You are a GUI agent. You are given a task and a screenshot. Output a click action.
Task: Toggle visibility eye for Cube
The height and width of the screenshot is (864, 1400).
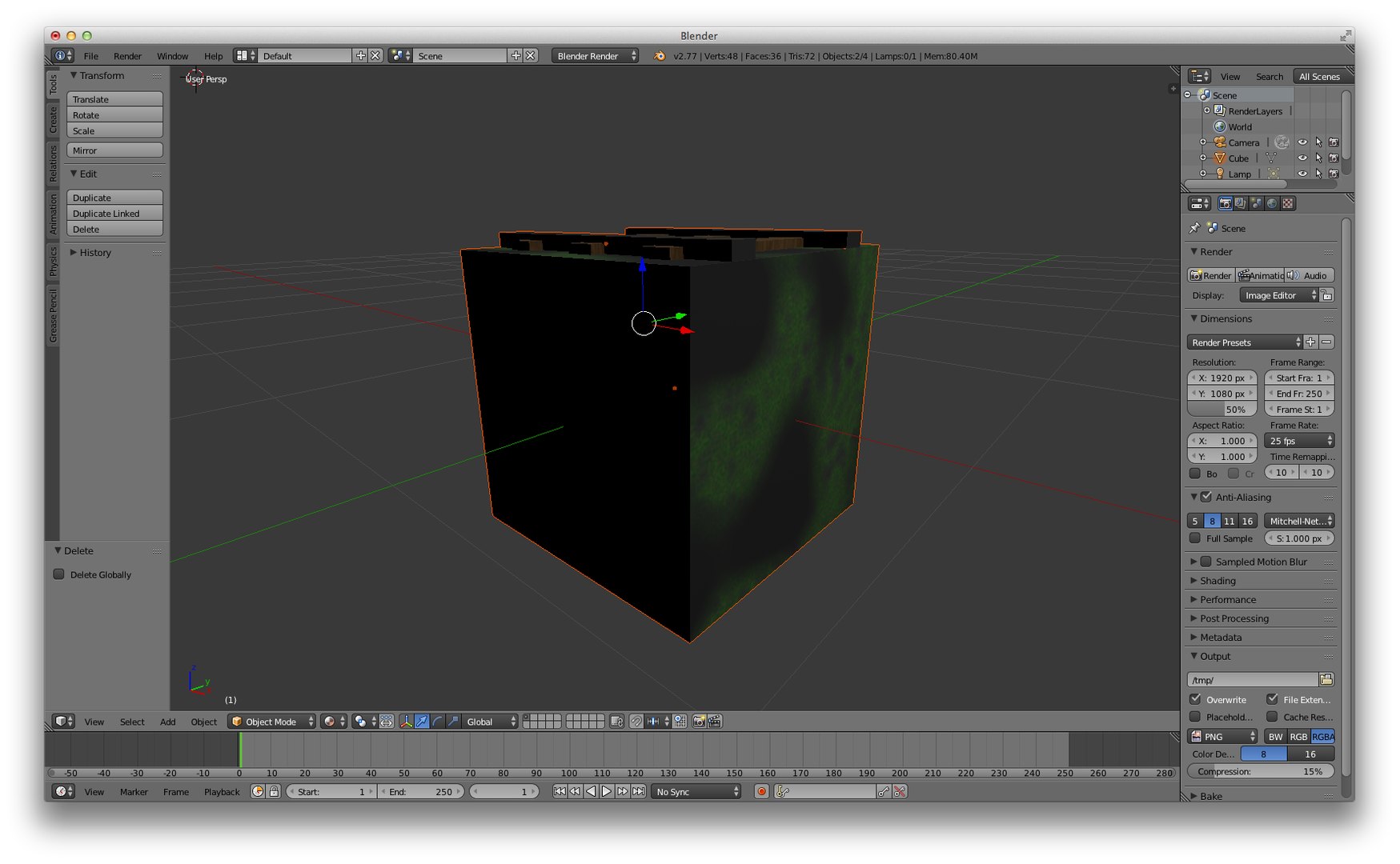tap(1302, 158)
